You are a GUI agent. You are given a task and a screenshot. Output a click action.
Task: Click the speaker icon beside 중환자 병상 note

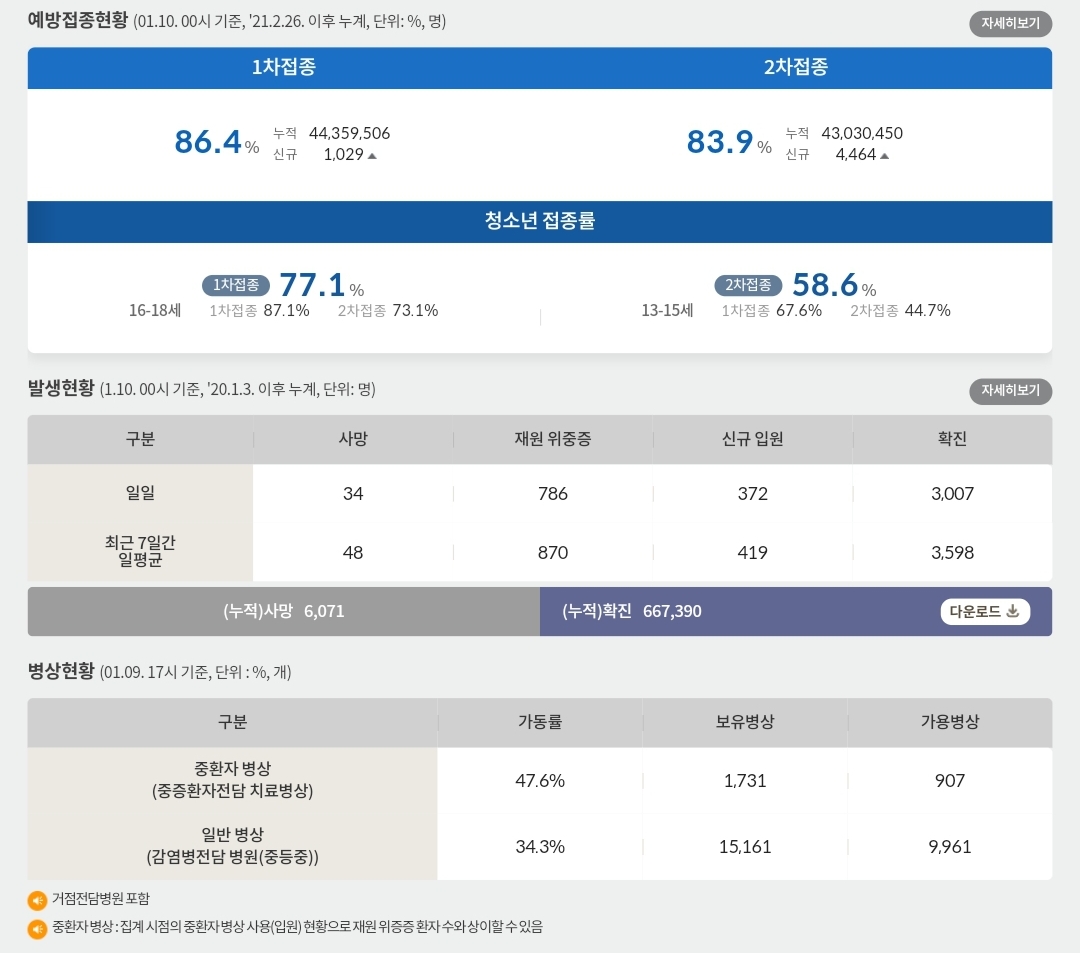point(37,928)
